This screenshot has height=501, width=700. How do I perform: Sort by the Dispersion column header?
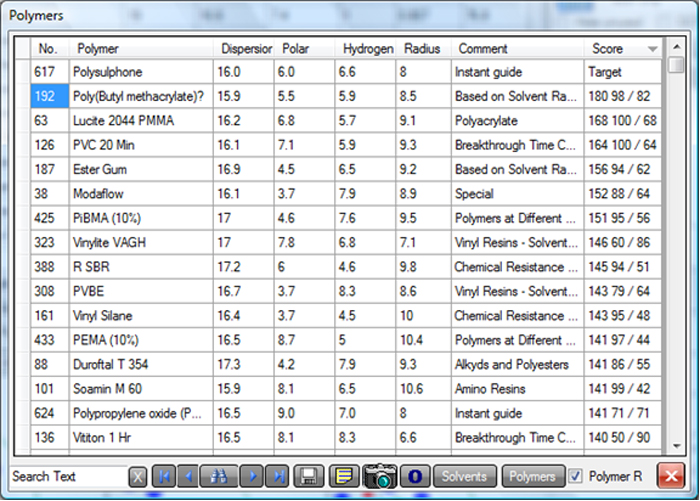coord(244,48)
